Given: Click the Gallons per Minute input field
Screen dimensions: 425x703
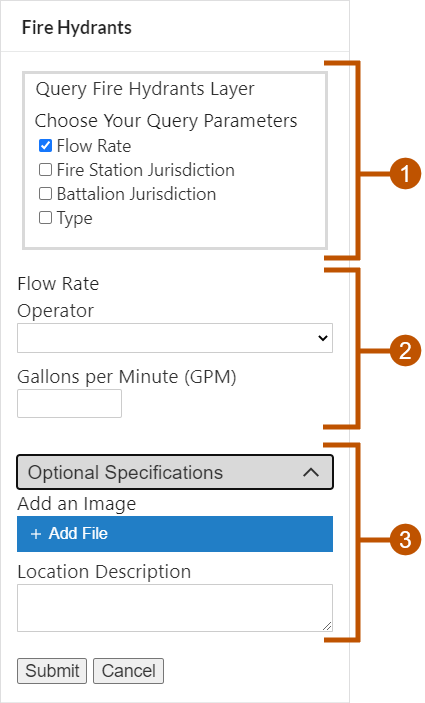Looking at the screenshot, I should pos(69,404).
